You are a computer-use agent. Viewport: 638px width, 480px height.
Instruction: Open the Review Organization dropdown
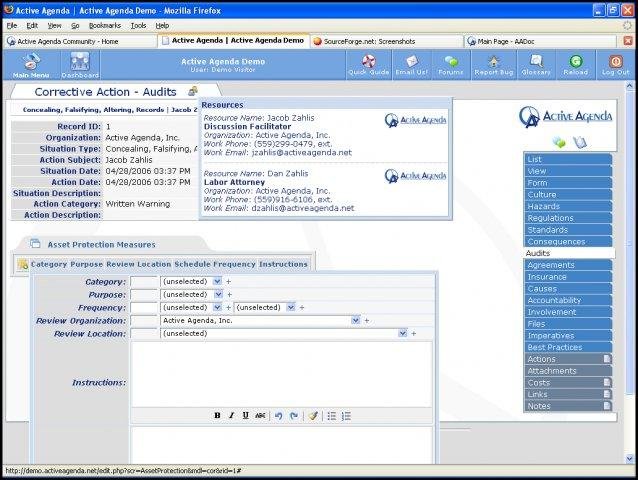tap(260, 321)
